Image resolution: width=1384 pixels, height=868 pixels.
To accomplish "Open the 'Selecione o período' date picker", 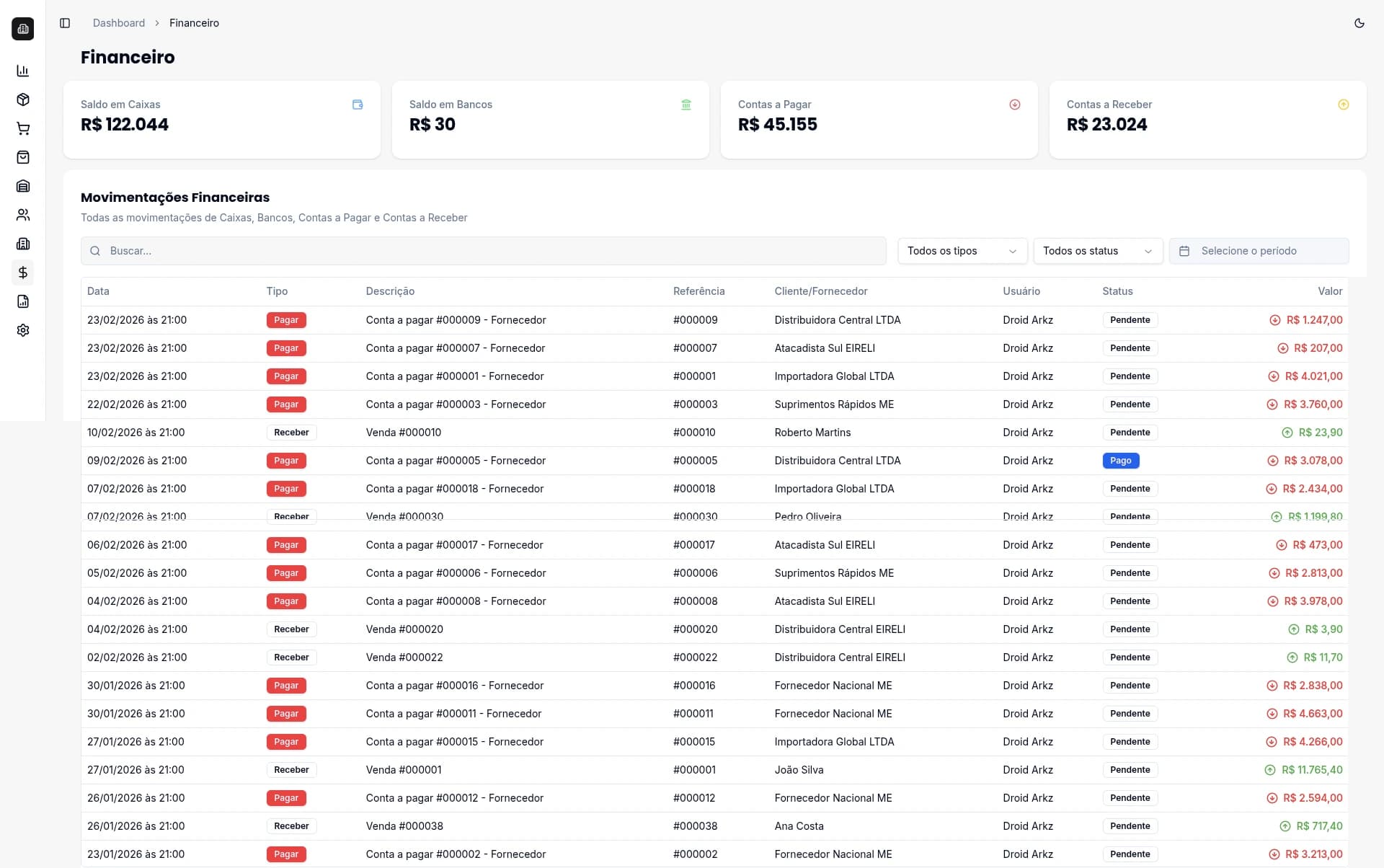I will [1258, 251].
